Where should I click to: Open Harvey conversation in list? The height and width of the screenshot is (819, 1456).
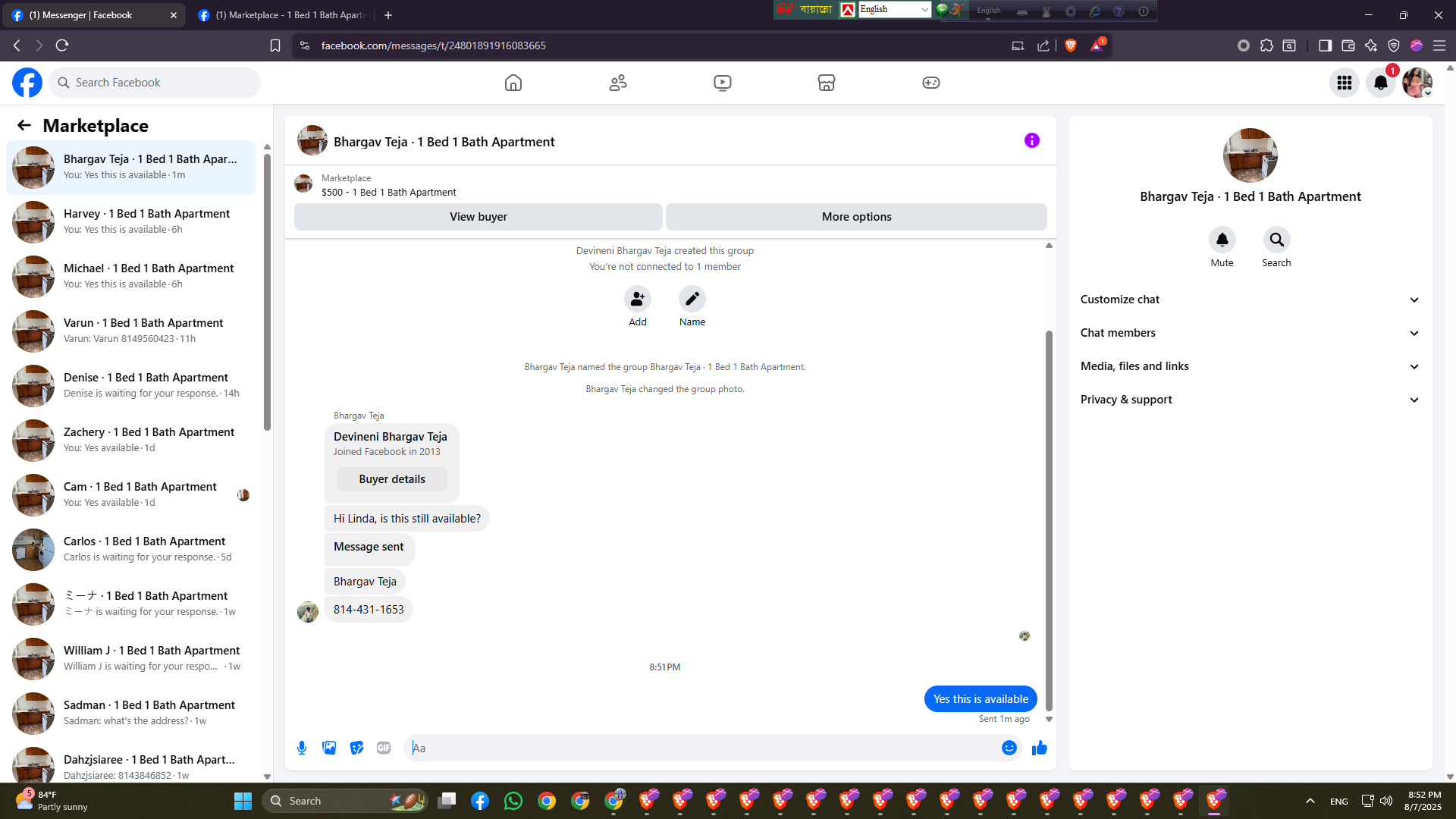pyautogui.click(x=131, y=221)
